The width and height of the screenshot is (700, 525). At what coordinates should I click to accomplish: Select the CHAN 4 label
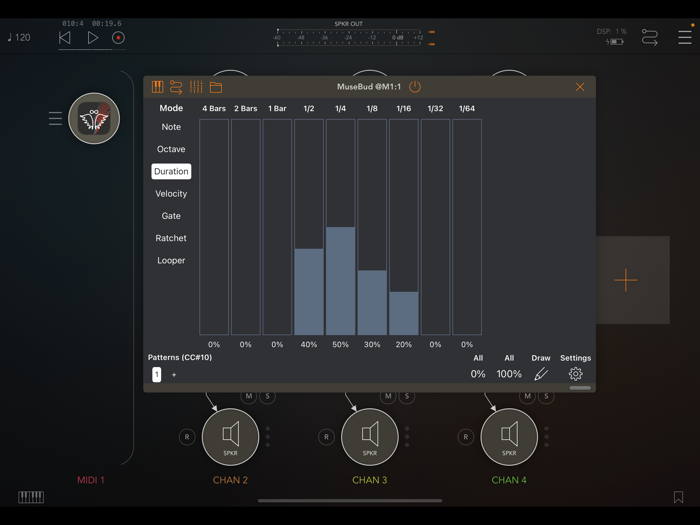click(x=509, y=480)
